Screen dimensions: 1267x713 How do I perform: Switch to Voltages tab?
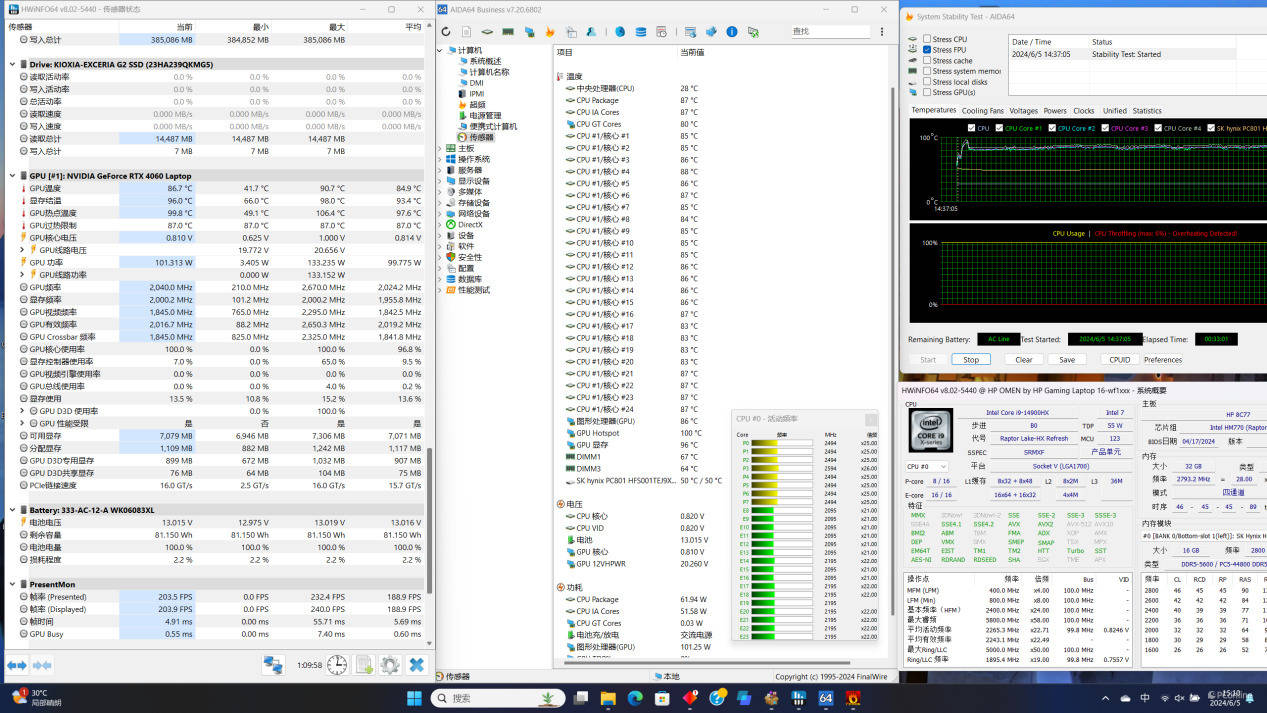[x=1023, y=111]
